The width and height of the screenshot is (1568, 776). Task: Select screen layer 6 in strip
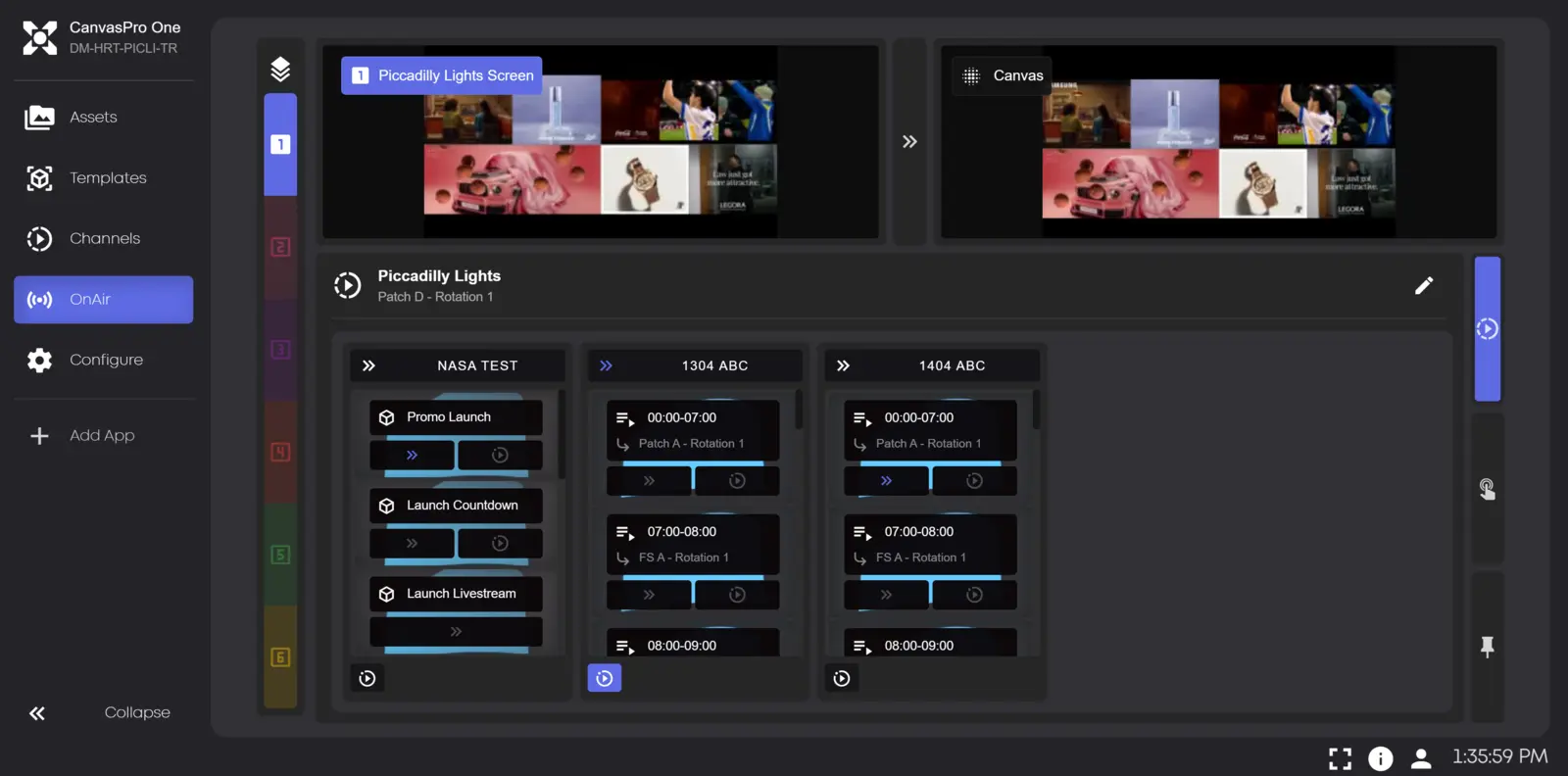[280, 657]
